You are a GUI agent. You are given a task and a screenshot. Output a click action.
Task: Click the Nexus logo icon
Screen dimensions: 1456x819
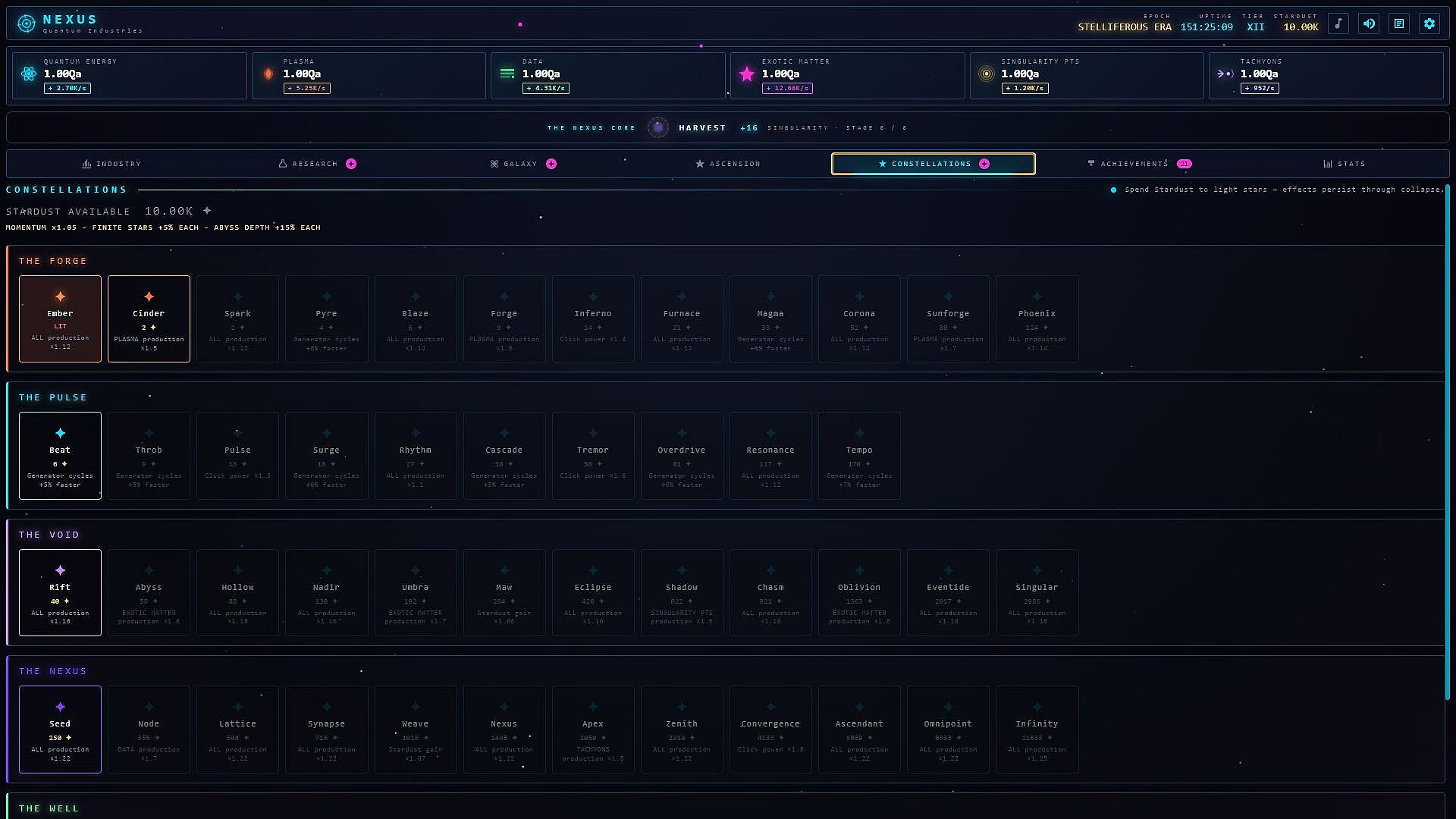[x=27, y=24]
